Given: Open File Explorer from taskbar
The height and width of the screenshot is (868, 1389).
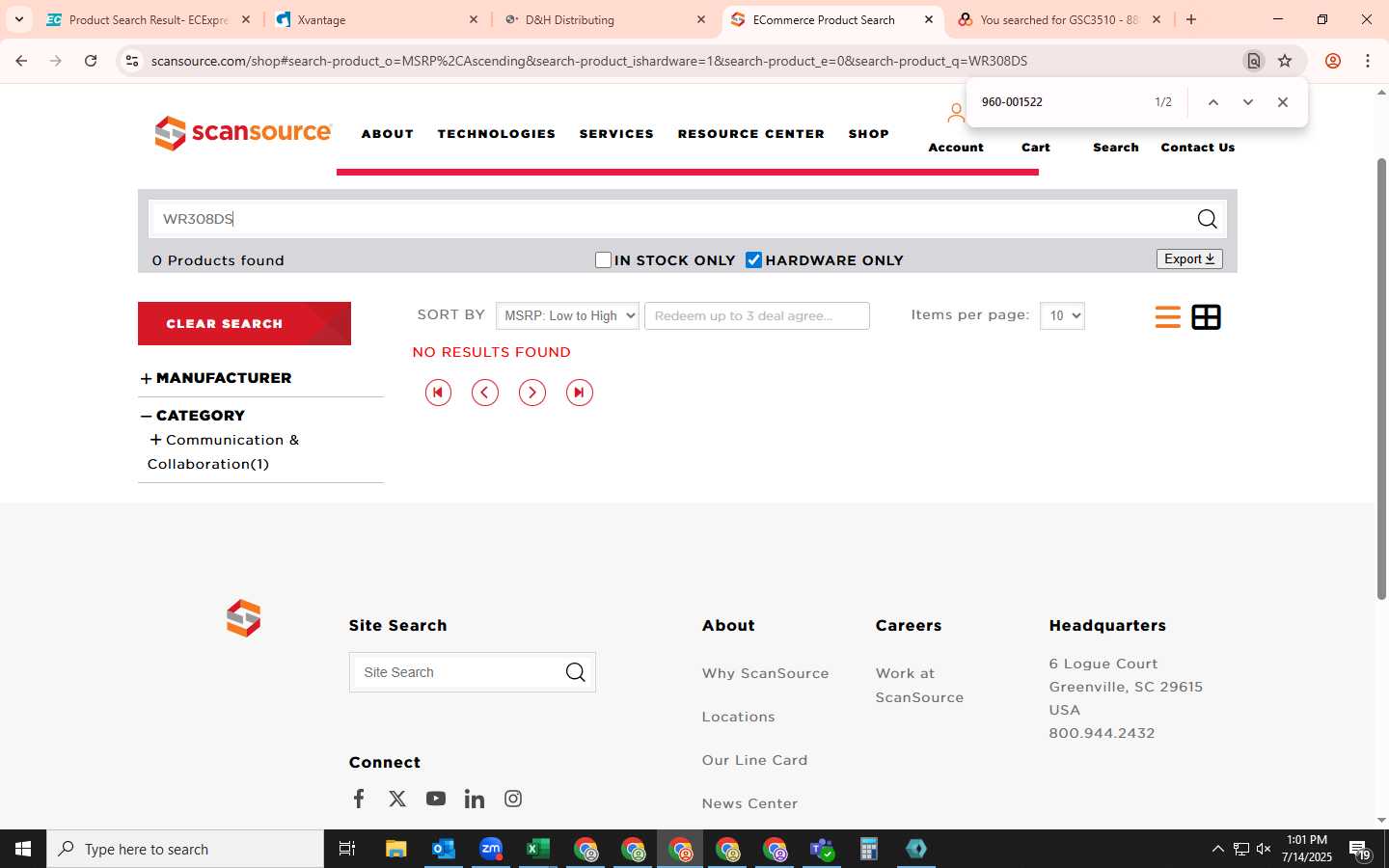Looking at the screenshot, I should pyautogui.click(x=396, y=849).
